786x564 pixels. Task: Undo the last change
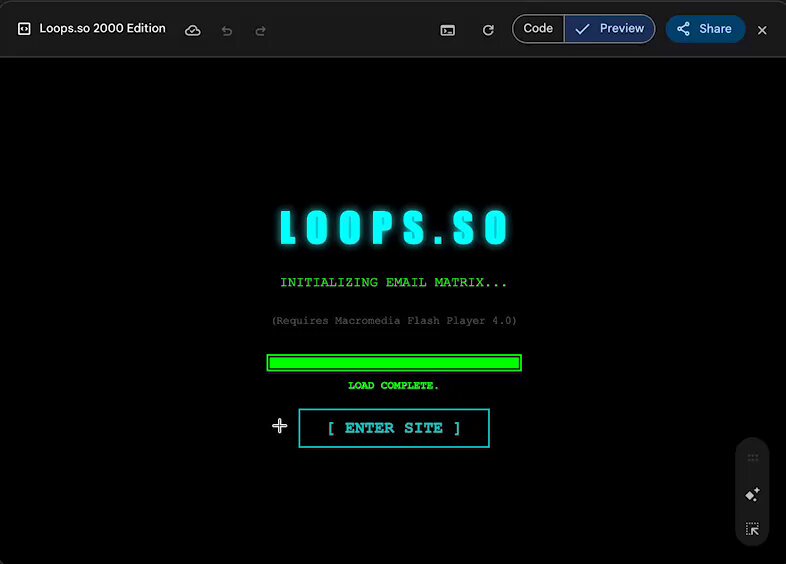pyautogui.click(x=227, y=31)
